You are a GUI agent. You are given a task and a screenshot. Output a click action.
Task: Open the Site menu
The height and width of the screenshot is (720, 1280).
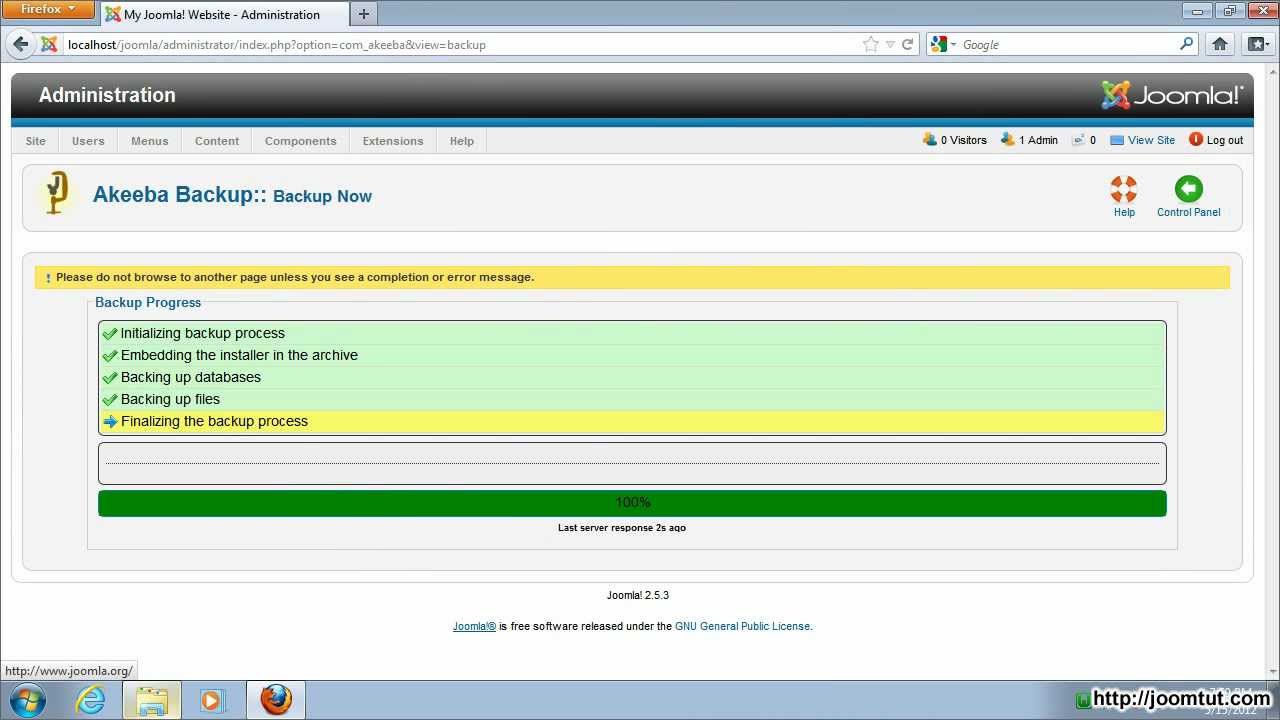tap(36, 141)
